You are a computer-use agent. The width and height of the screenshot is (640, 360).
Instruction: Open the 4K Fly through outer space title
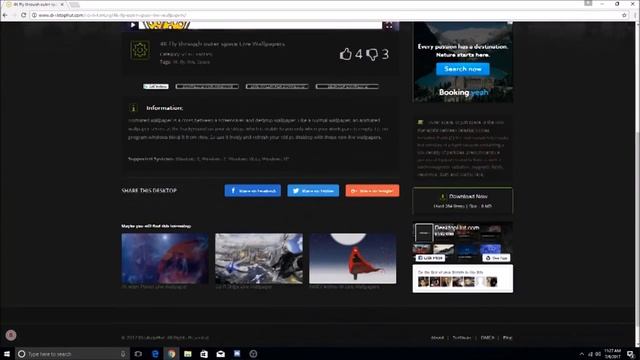[222, 44]
